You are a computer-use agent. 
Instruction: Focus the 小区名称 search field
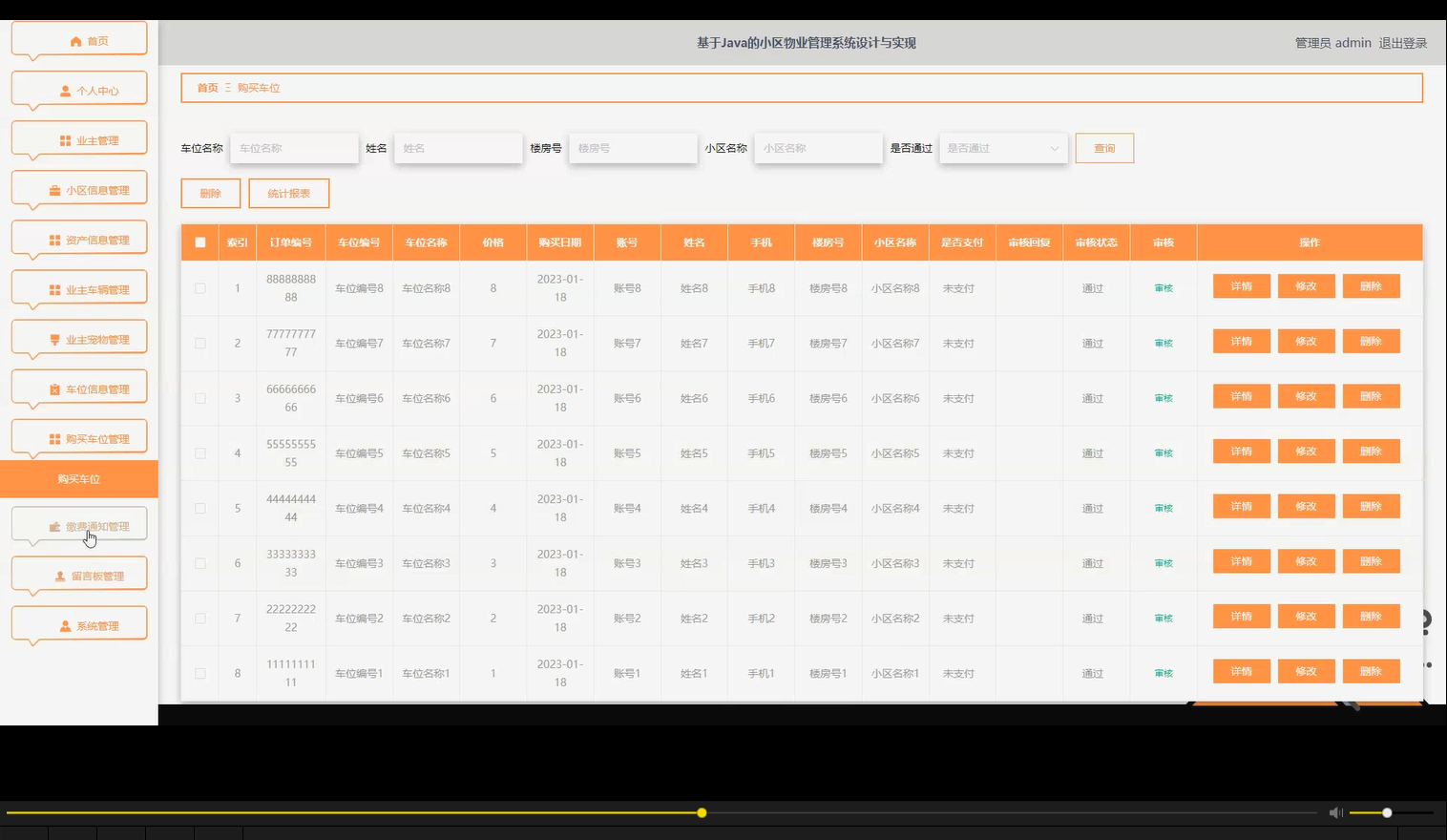pos(818,148)
